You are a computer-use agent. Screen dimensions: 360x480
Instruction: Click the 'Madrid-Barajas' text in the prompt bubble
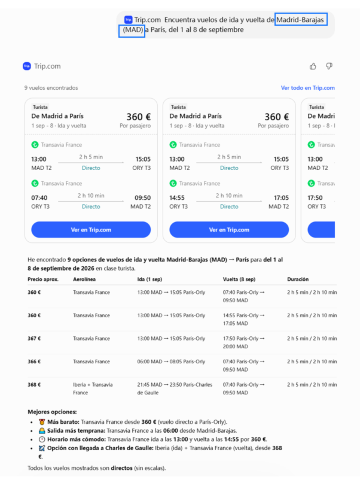pos(300,20)
